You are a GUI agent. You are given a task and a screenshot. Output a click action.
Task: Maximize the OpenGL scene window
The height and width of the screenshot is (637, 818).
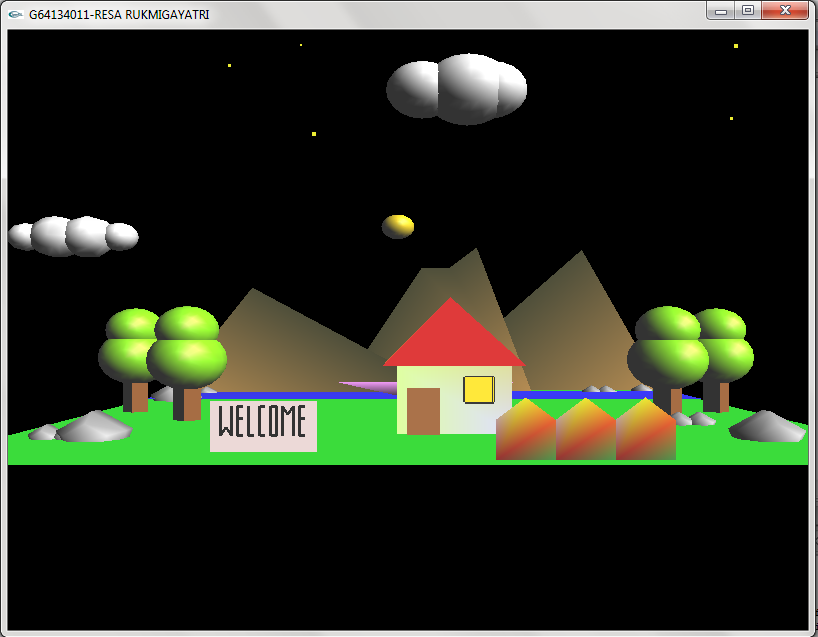click(x=748, y=10)
